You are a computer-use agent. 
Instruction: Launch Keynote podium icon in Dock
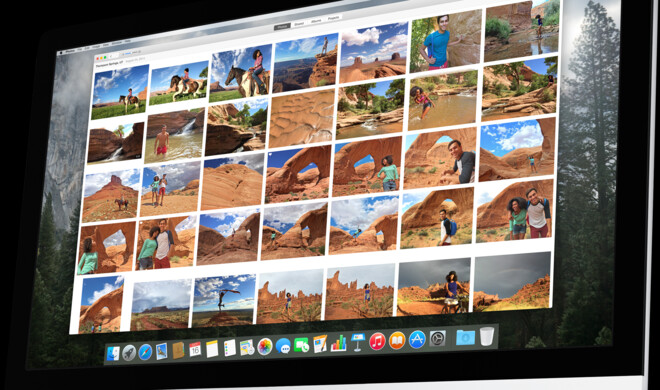[x=357, y=342]
